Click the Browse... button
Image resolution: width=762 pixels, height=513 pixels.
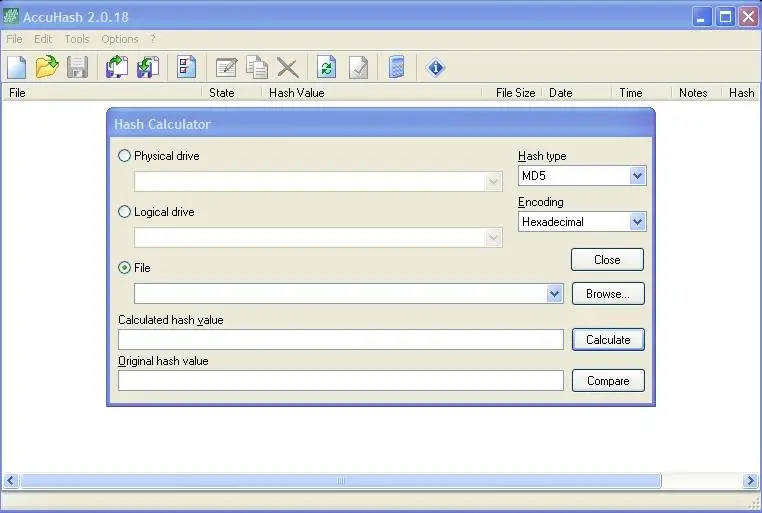608,293
